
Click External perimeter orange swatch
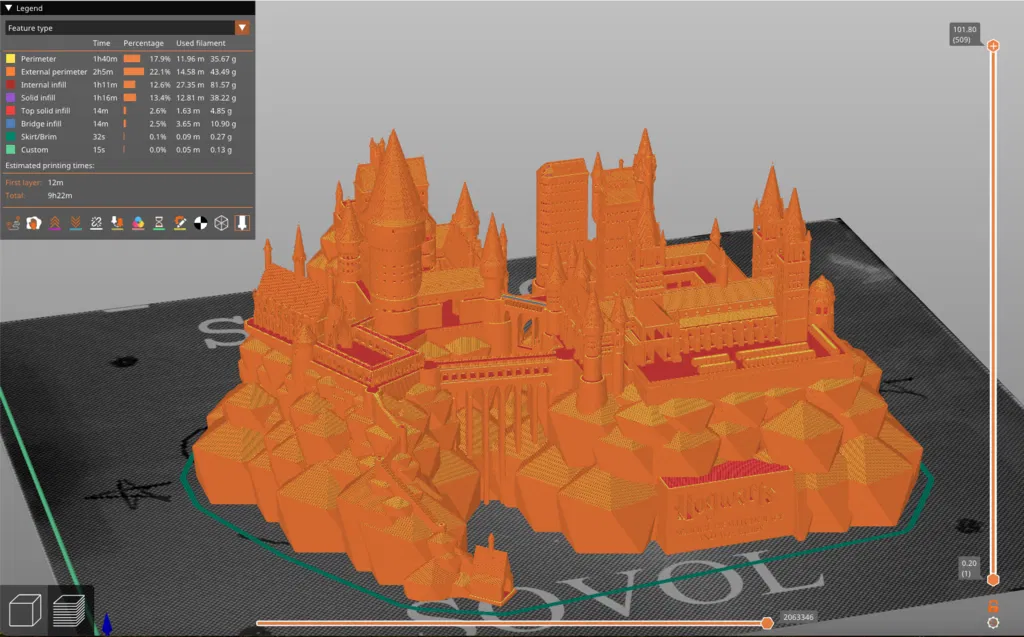point(10,72)
